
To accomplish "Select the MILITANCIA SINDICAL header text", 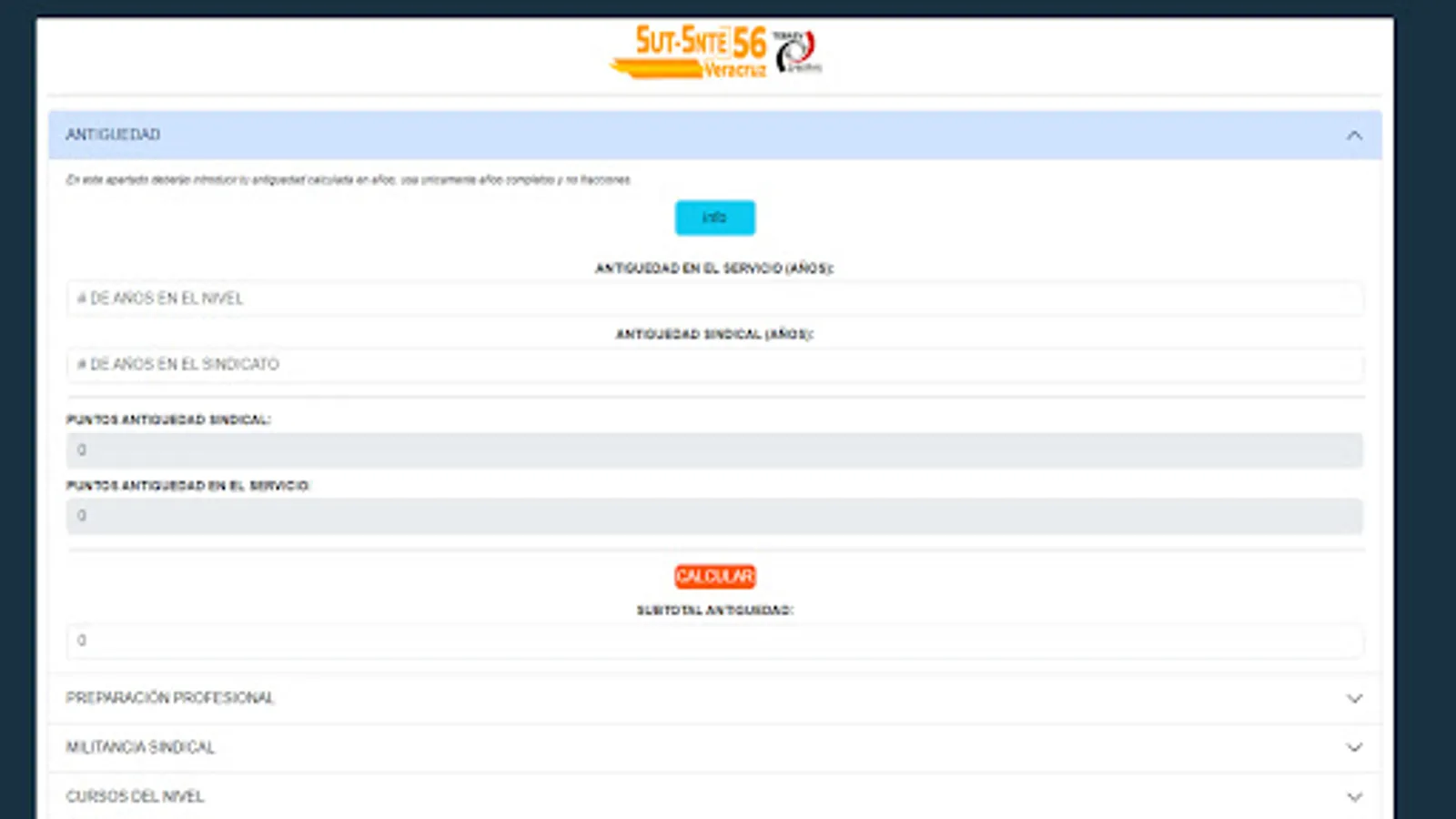I will pyautogui.click(x=141, y=747).
